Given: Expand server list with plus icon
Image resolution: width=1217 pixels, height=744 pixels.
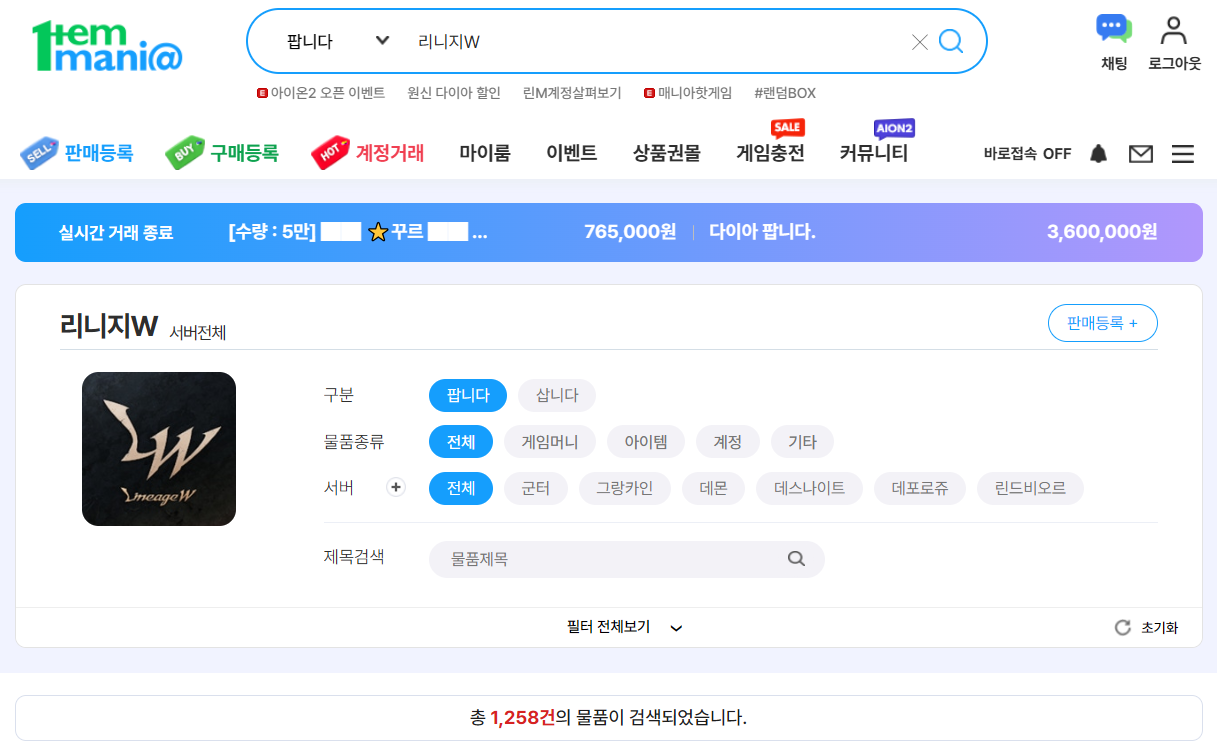Looking at the screenshot, I should click(x=396, y=487).
